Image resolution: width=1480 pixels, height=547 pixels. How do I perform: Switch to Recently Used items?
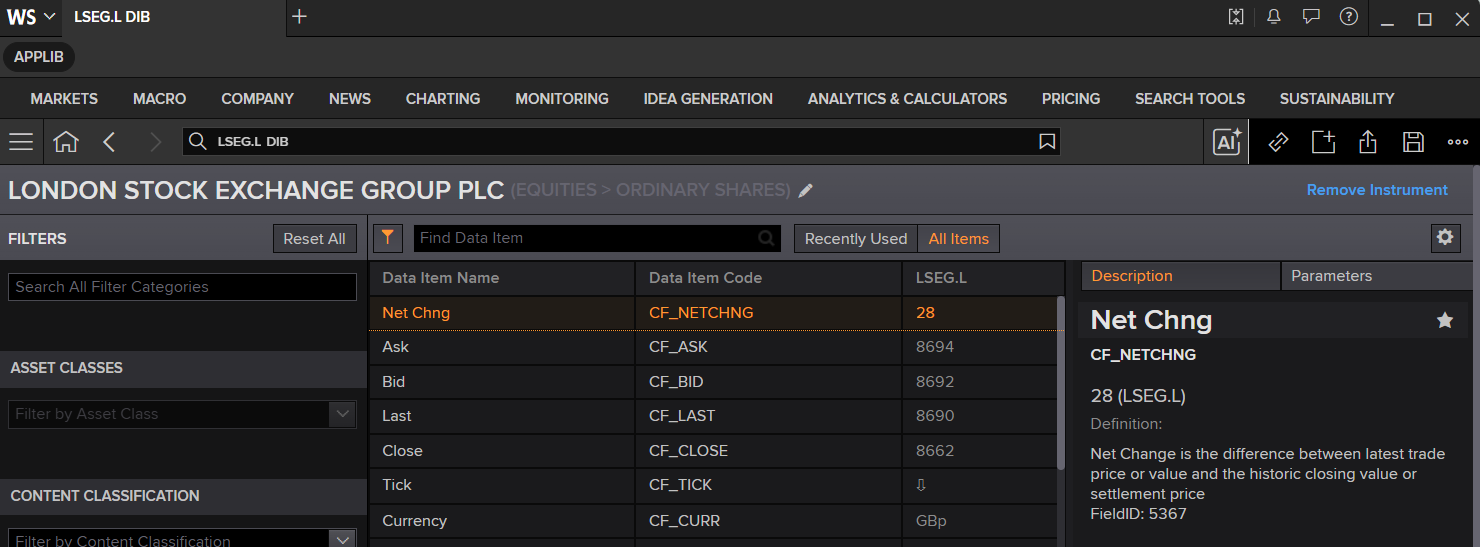856,239
